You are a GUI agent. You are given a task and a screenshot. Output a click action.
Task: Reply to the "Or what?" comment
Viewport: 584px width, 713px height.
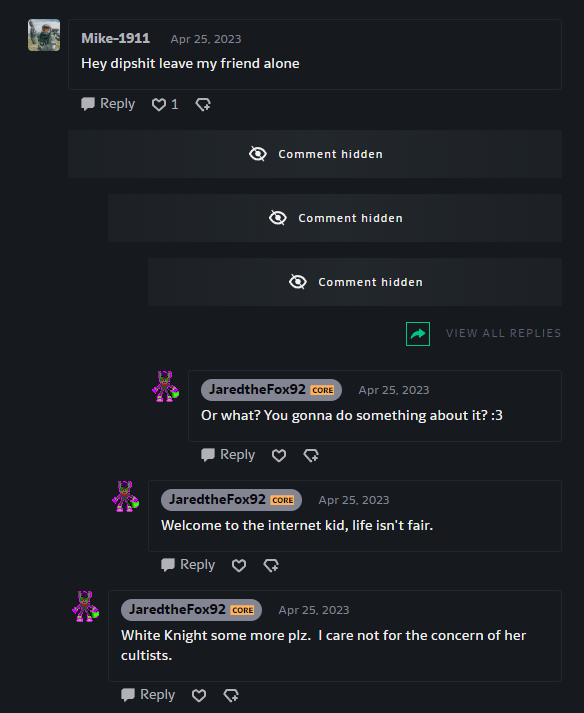coord(228,455)
